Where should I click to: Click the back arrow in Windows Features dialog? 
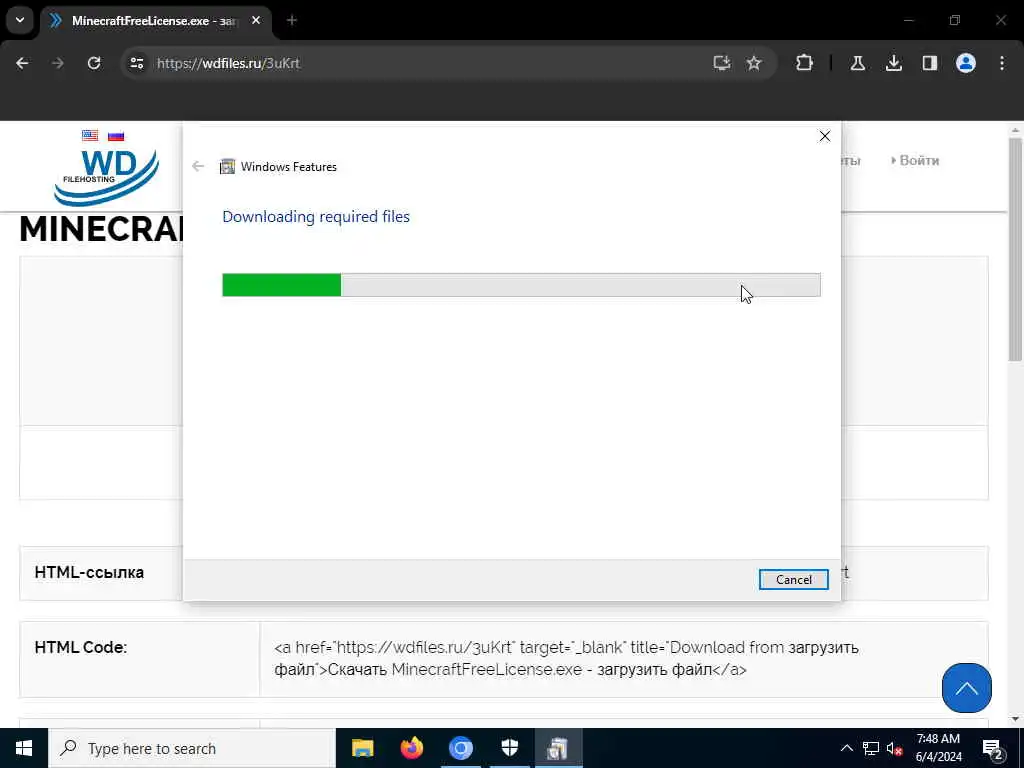199,167
